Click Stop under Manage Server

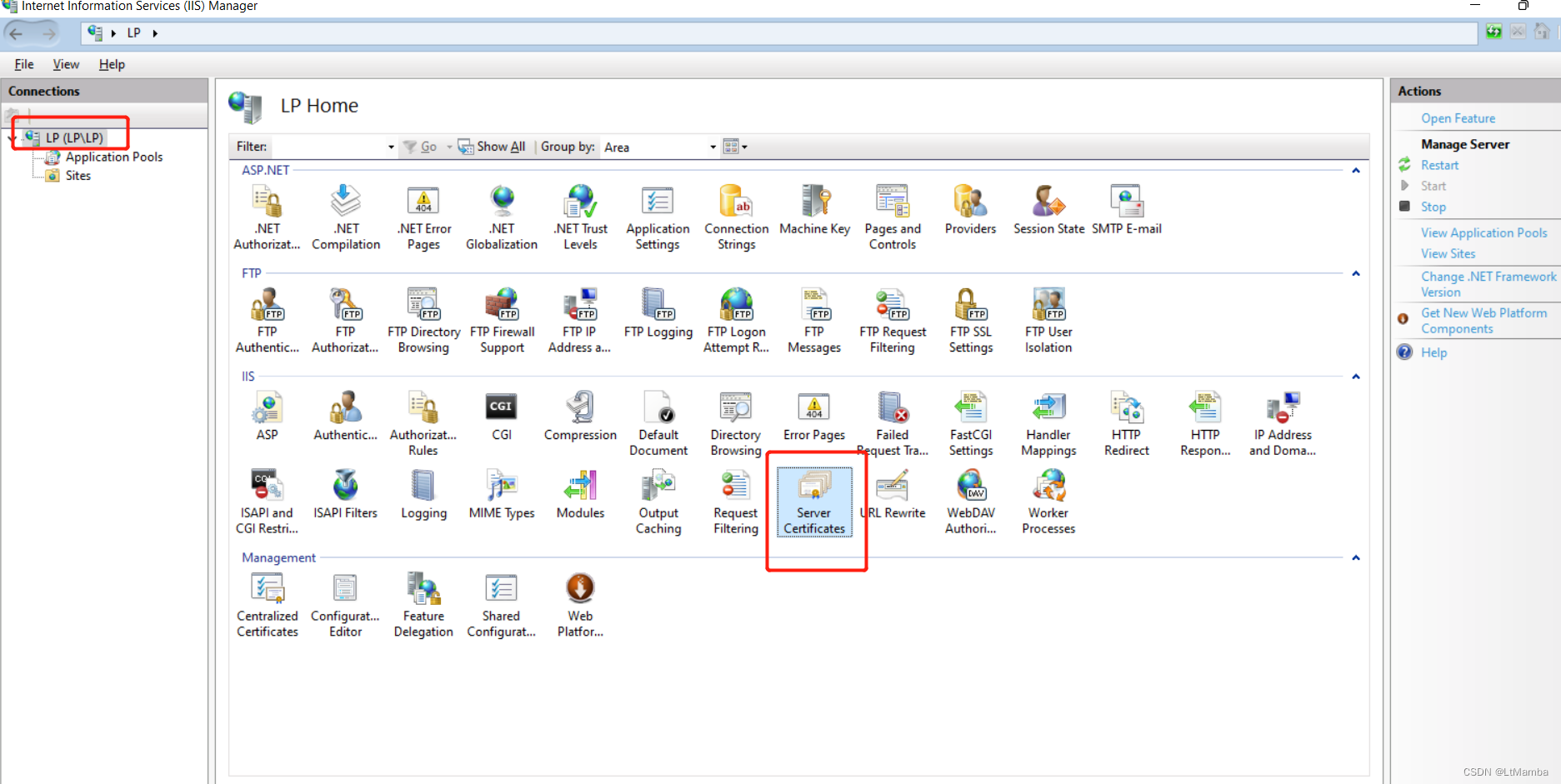1433,207
